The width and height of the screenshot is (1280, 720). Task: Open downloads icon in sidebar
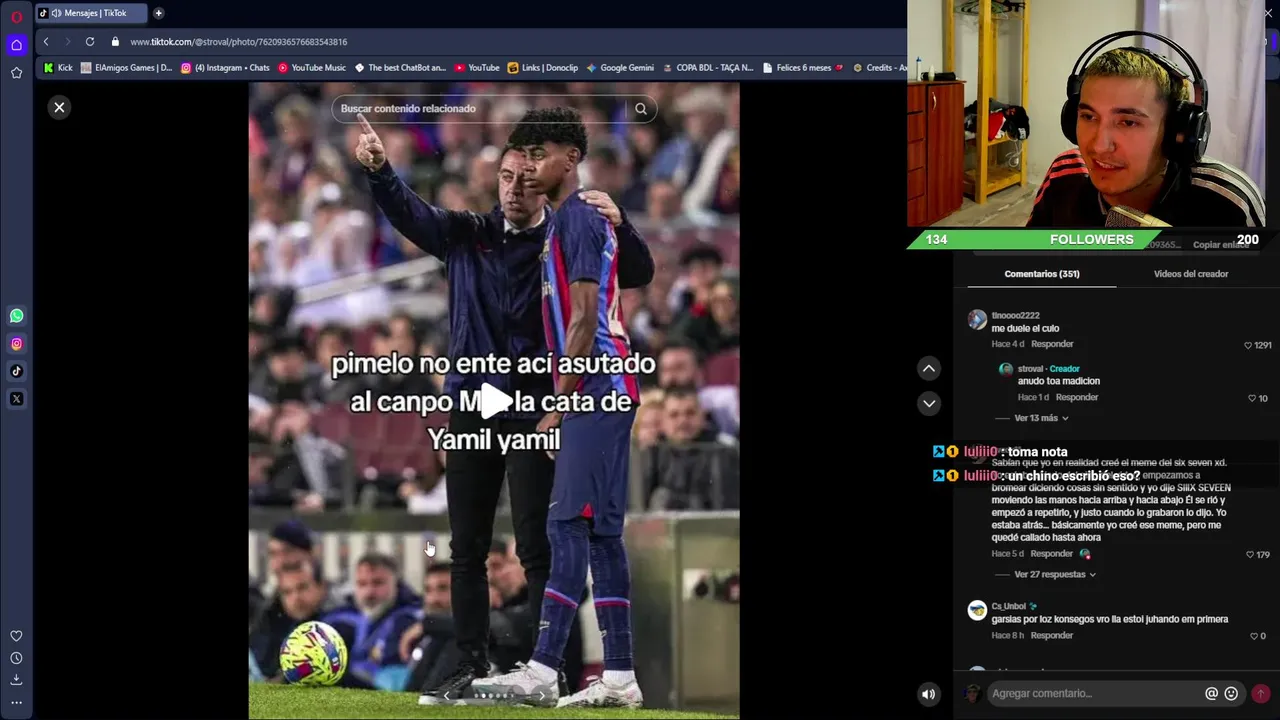click(x=16, y=680)
